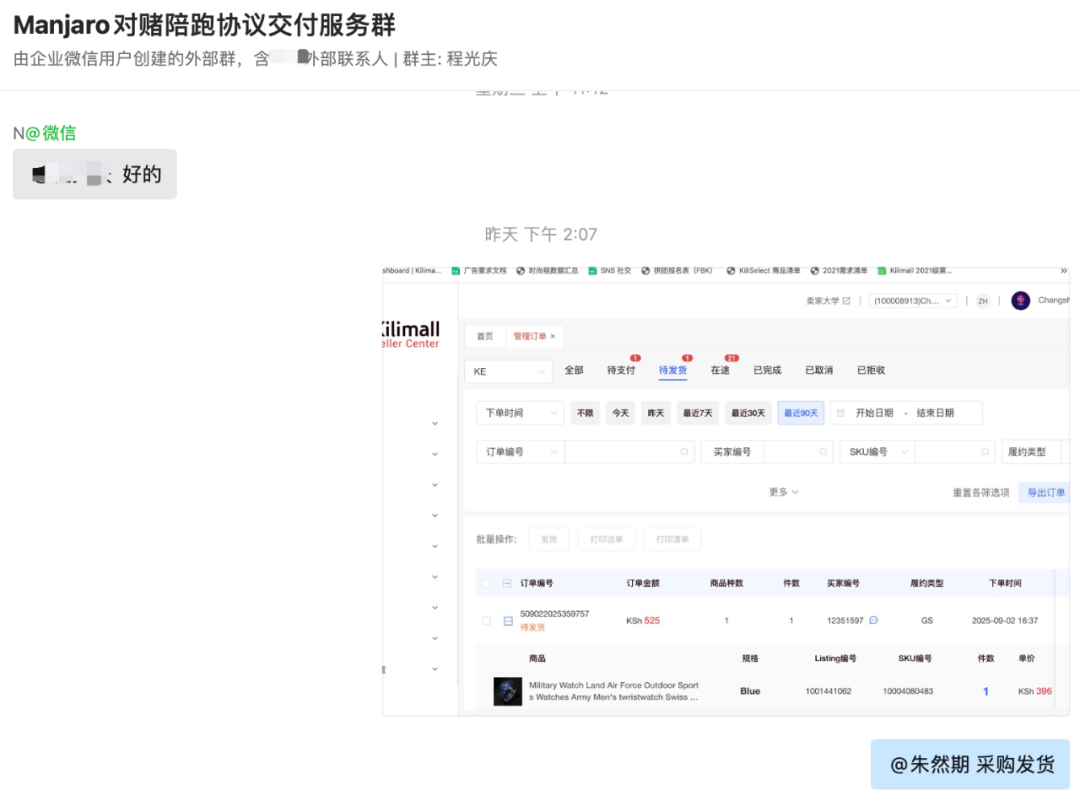The width and height of the screenshot is (1080, 796).
Task: Open the 时尚组数据汇总 bookmark
Action: (x=547, y=271)
